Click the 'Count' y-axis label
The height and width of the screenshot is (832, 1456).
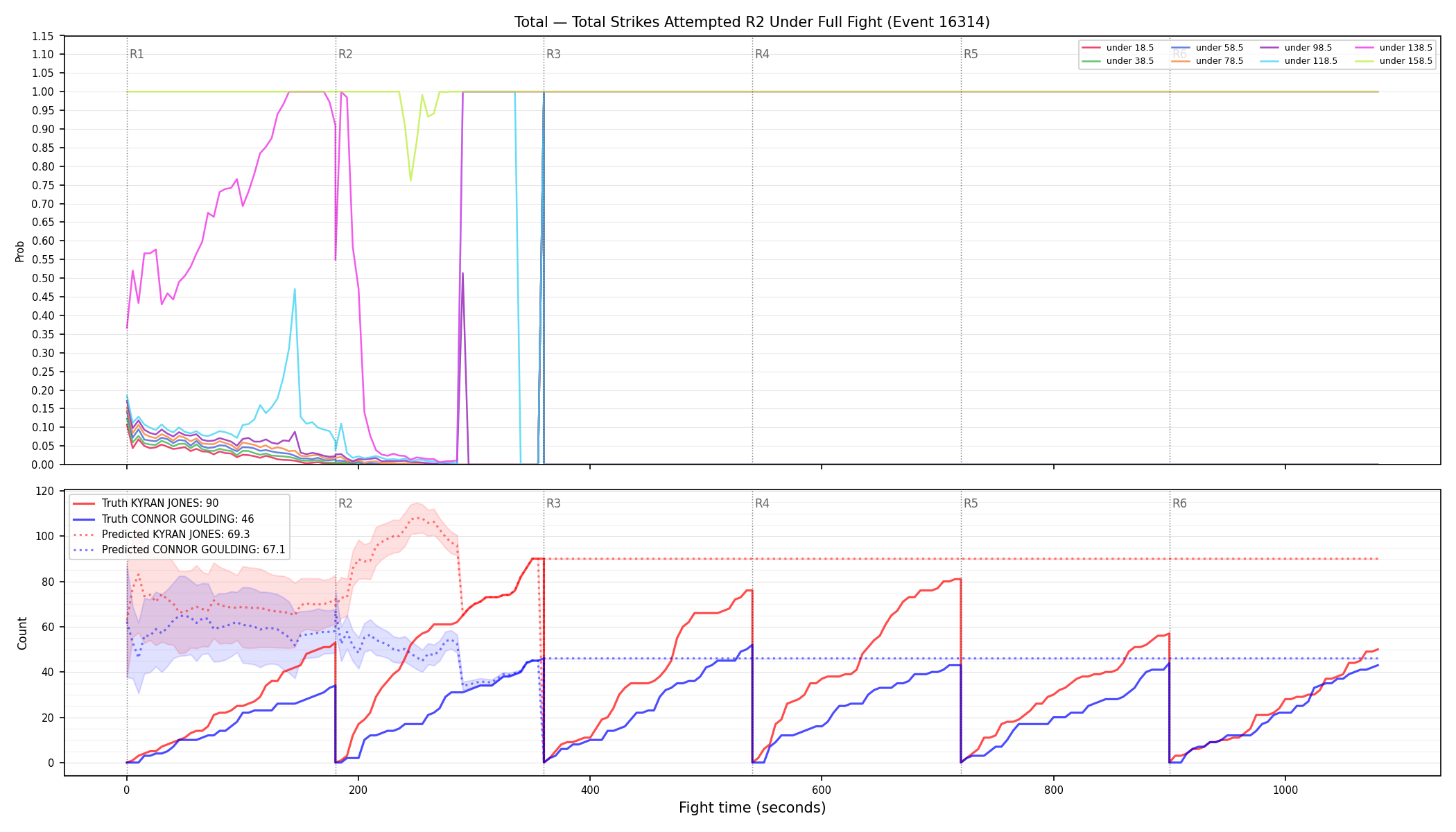point(22,633)
